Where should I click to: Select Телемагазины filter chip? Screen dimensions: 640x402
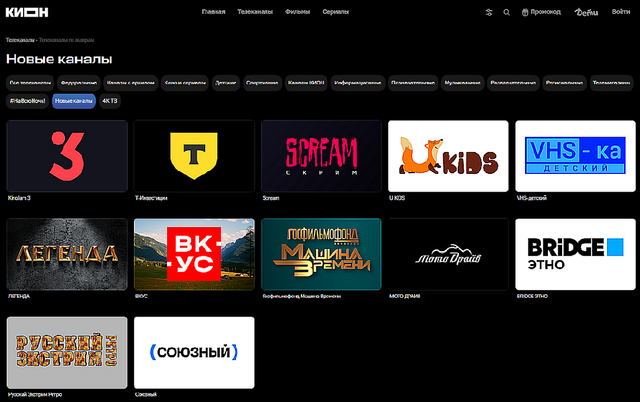611,83
